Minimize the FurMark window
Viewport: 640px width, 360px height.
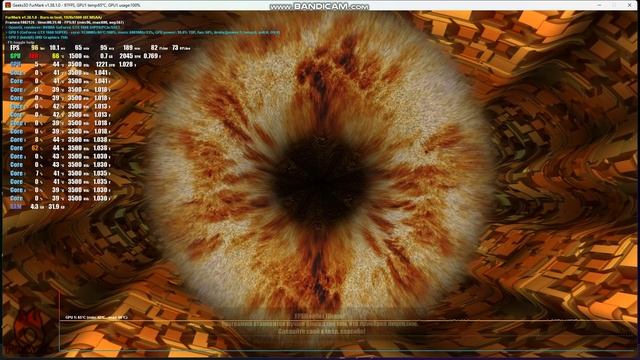[599, 5]
